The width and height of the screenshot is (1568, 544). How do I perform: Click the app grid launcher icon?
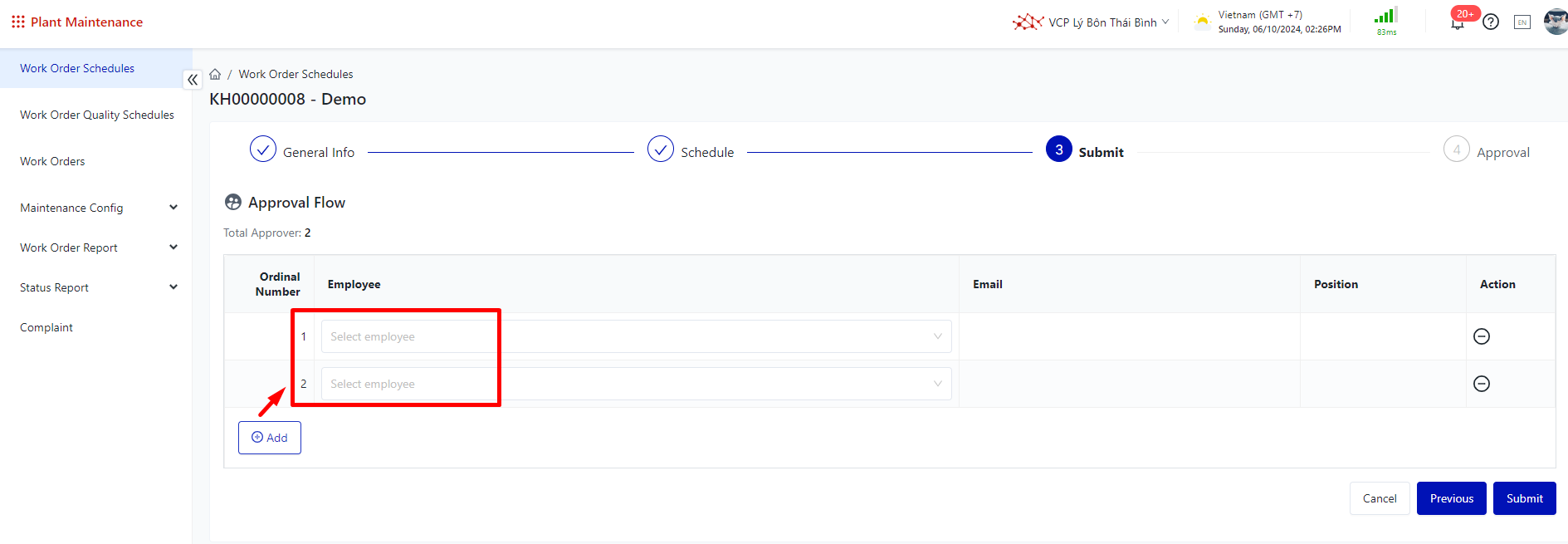coord(17,22)
